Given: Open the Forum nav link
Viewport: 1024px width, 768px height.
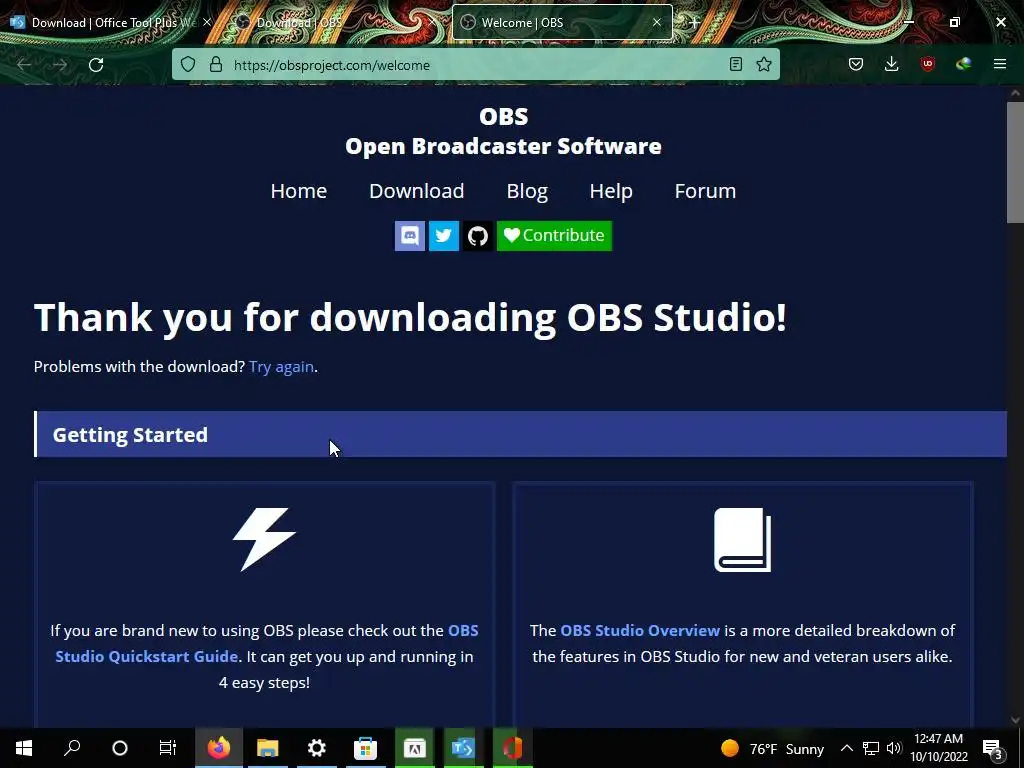Looking at the screenshot, I should (x=705, y=191).
